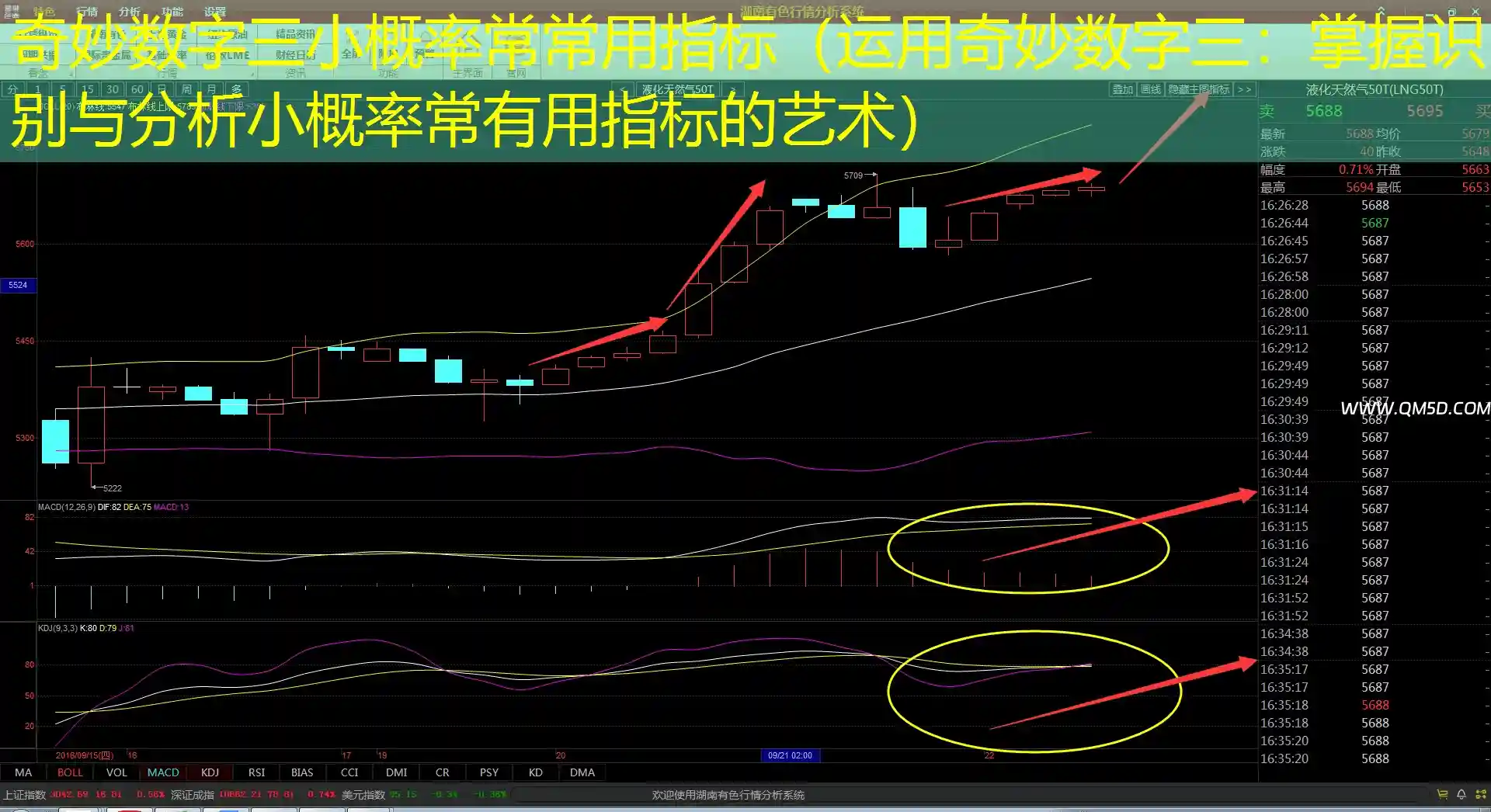Switch to the weekly 周 period
This screenshot has width=1491, height=812.
pyautogui.click(x=186, y=89)
